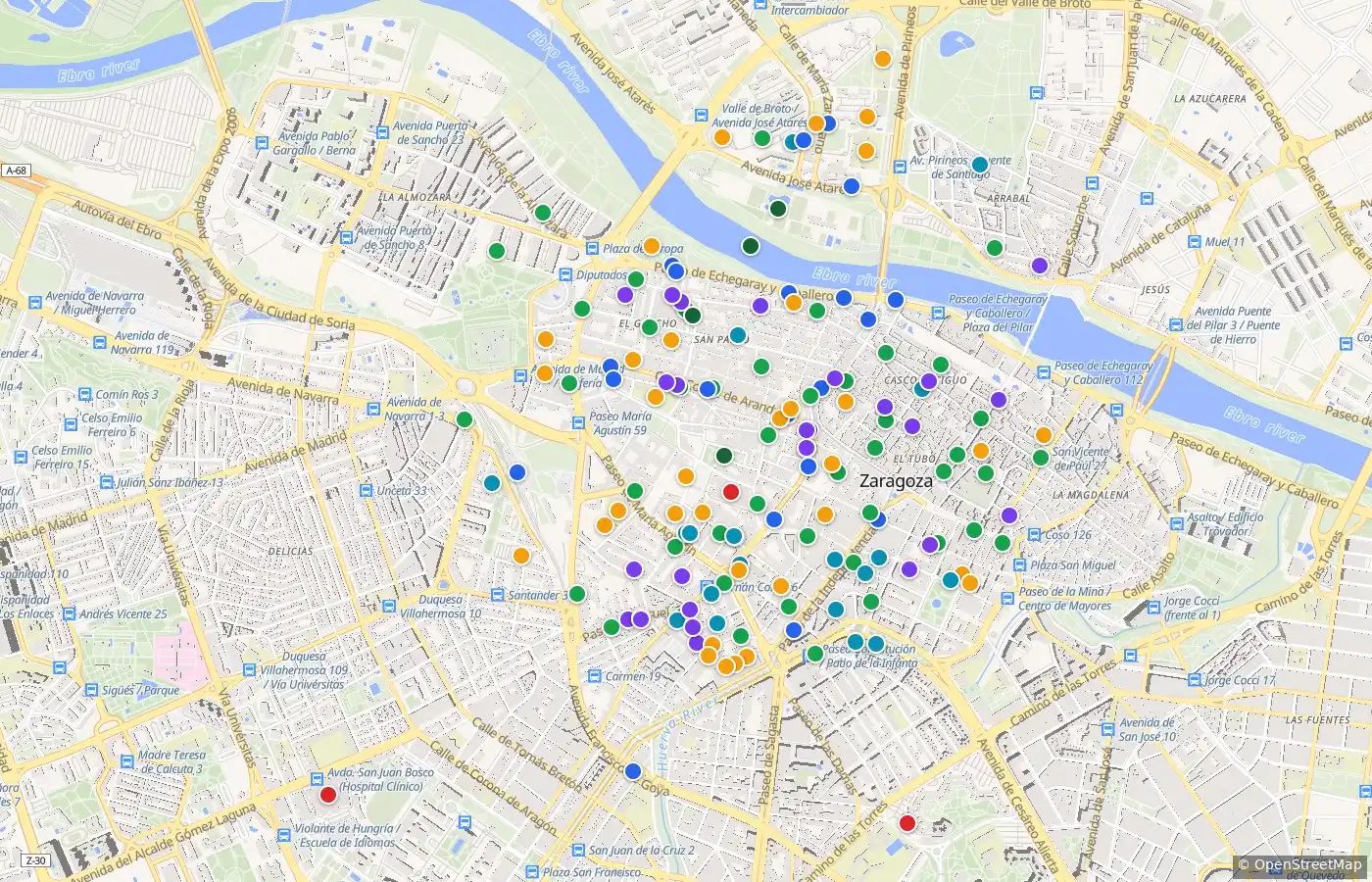Select the lone orange marker above Santander 3
The width and height of the screenshot is (1372, 882).
coord(521,556)
